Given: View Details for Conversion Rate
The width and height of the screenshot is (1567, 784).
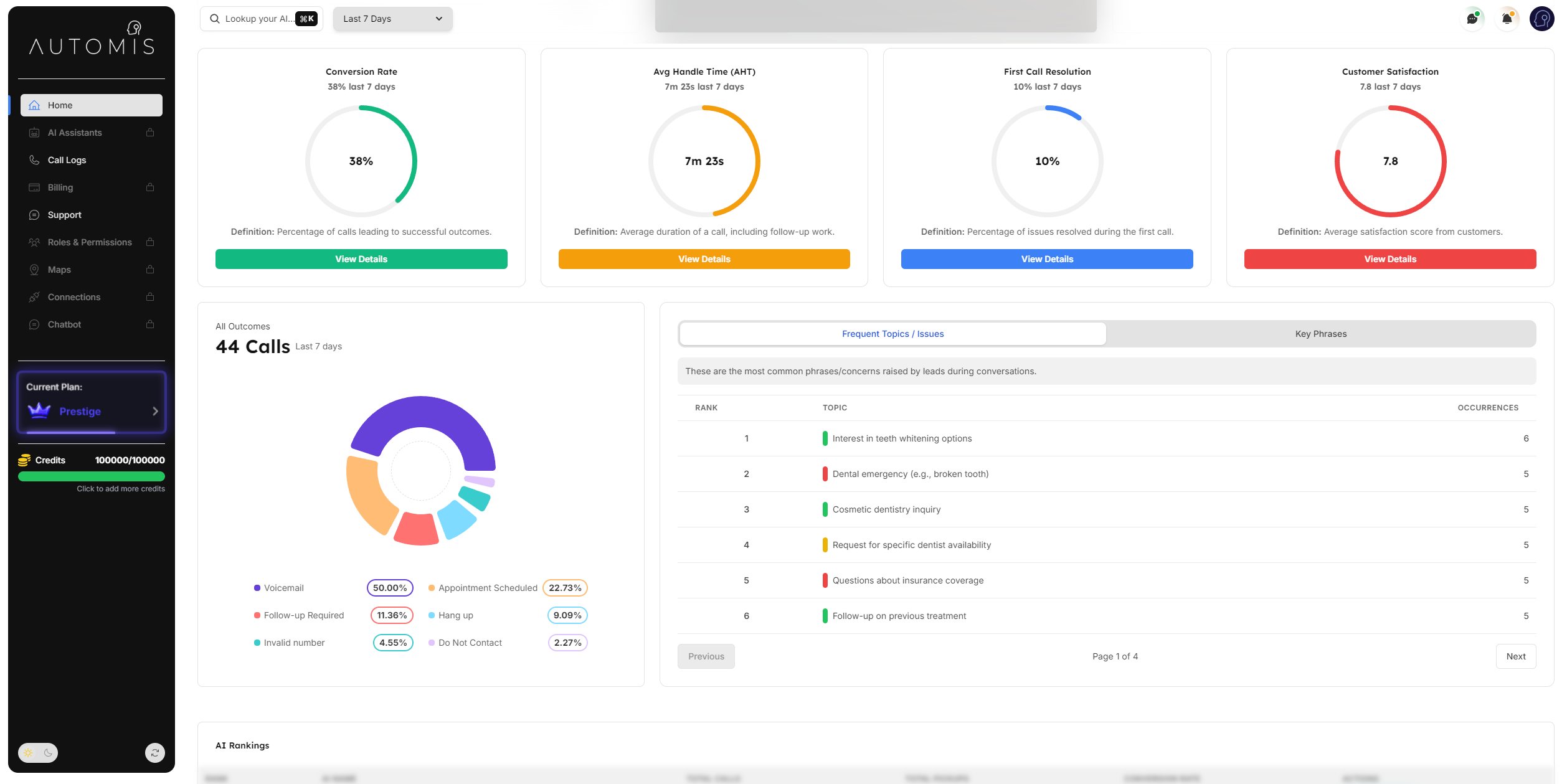Looking at the screenshot, I should (x=361, y=259).
